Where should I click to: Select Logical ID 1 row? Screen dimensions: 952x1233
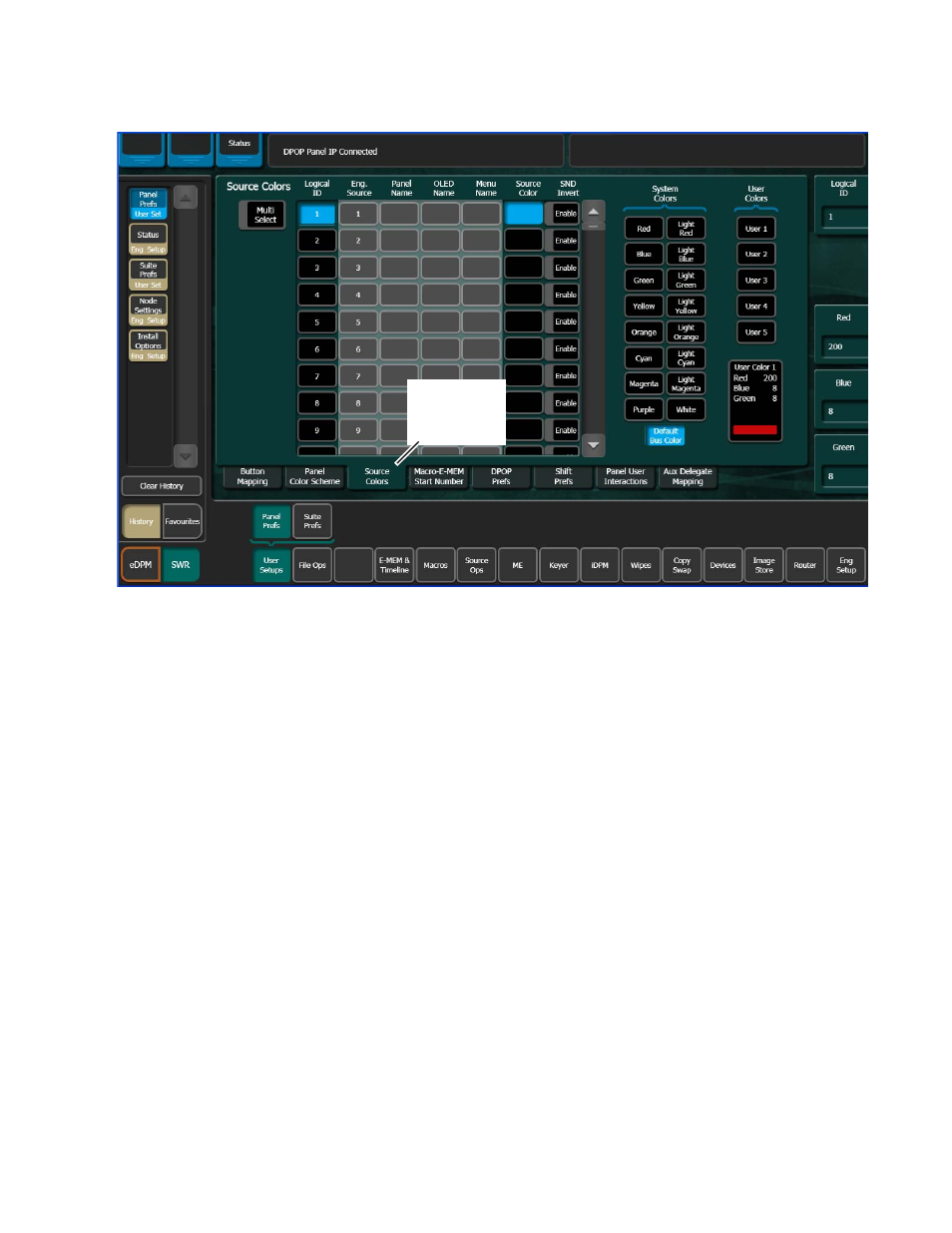(317, 214)
